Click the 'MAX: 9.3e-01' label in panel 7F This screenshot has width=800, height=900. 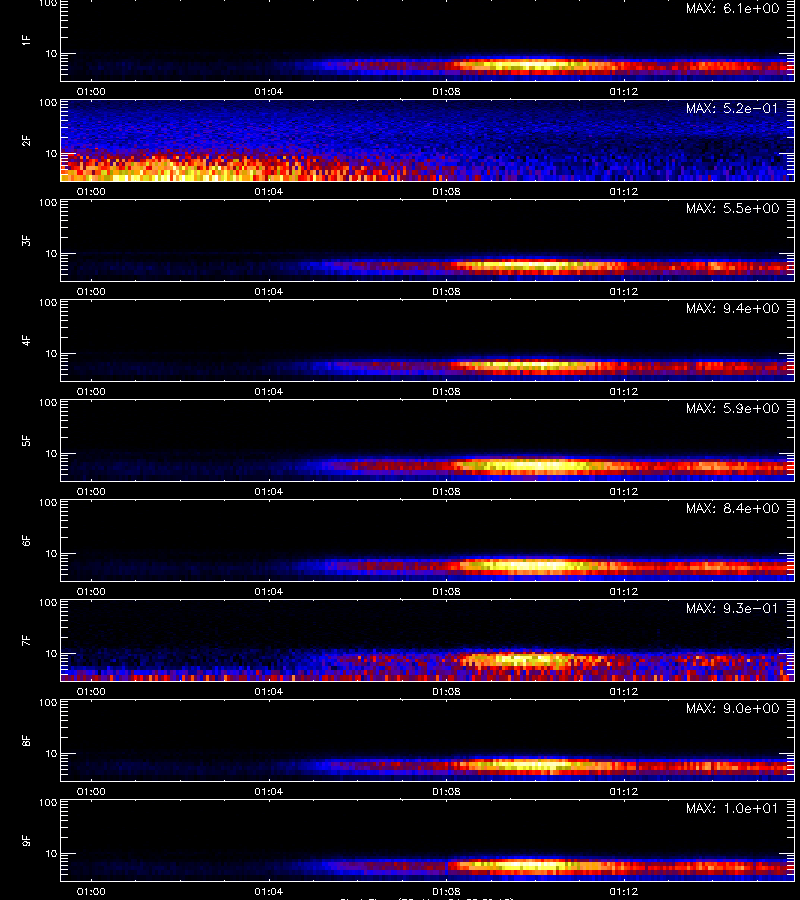pyautogui.click(x=732, y=608)
